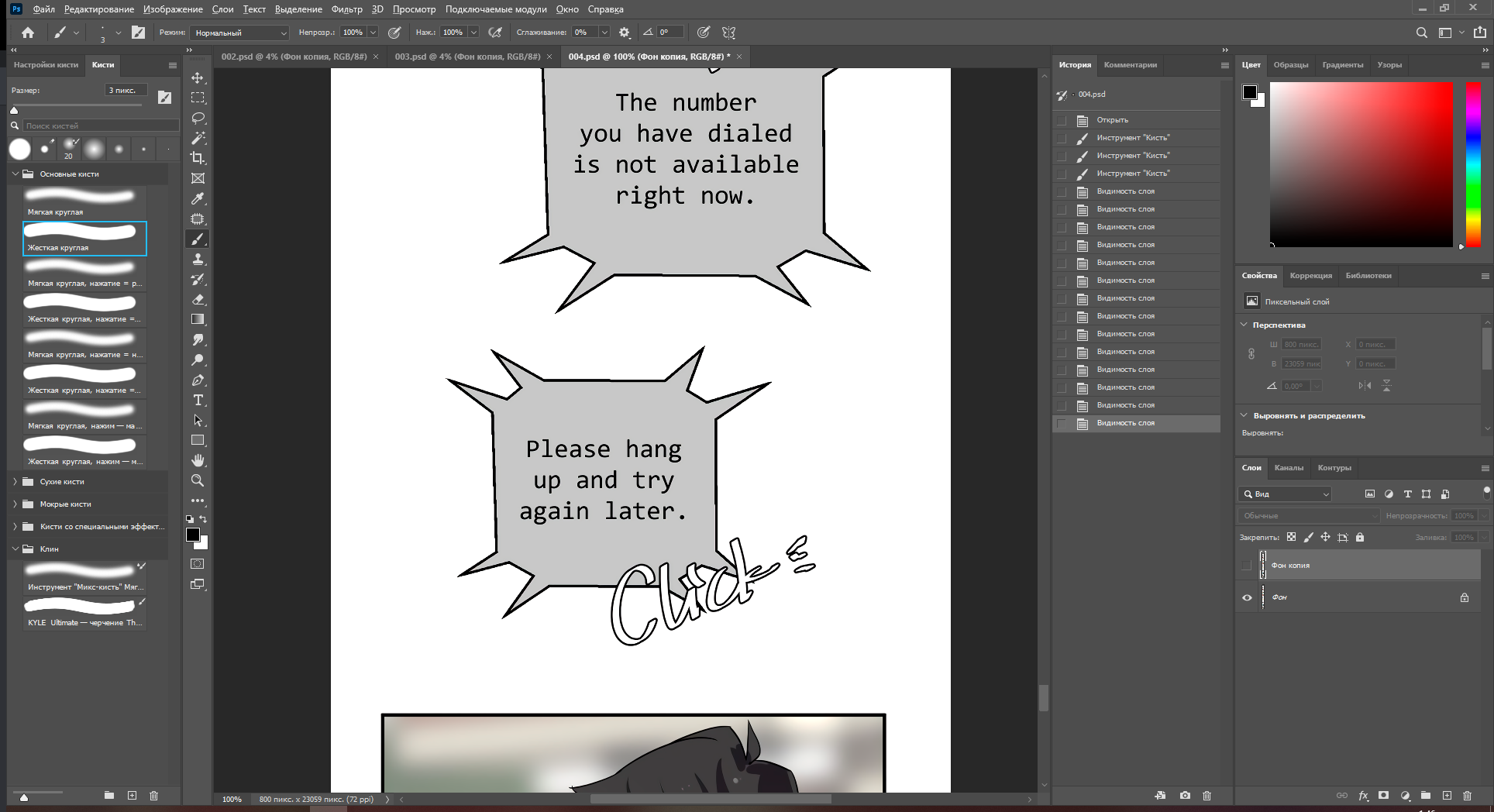Viewport: 1494px width, 812px height.
Task: Select the Move tool
Action: pyautogui.click(x=198, y=77)
